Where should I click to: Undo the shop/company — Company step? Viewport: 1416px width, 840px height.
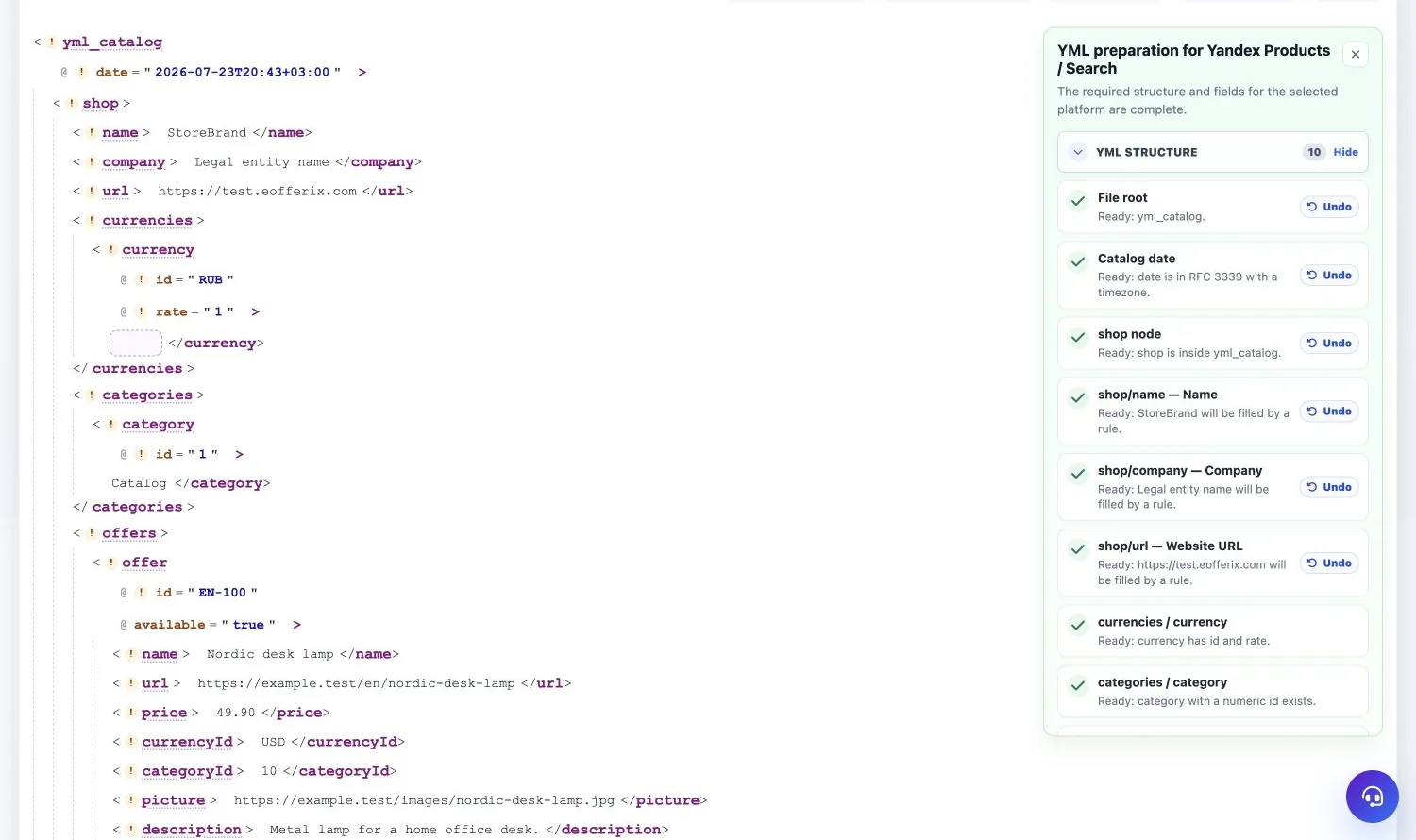click(x=1329, y=487)
